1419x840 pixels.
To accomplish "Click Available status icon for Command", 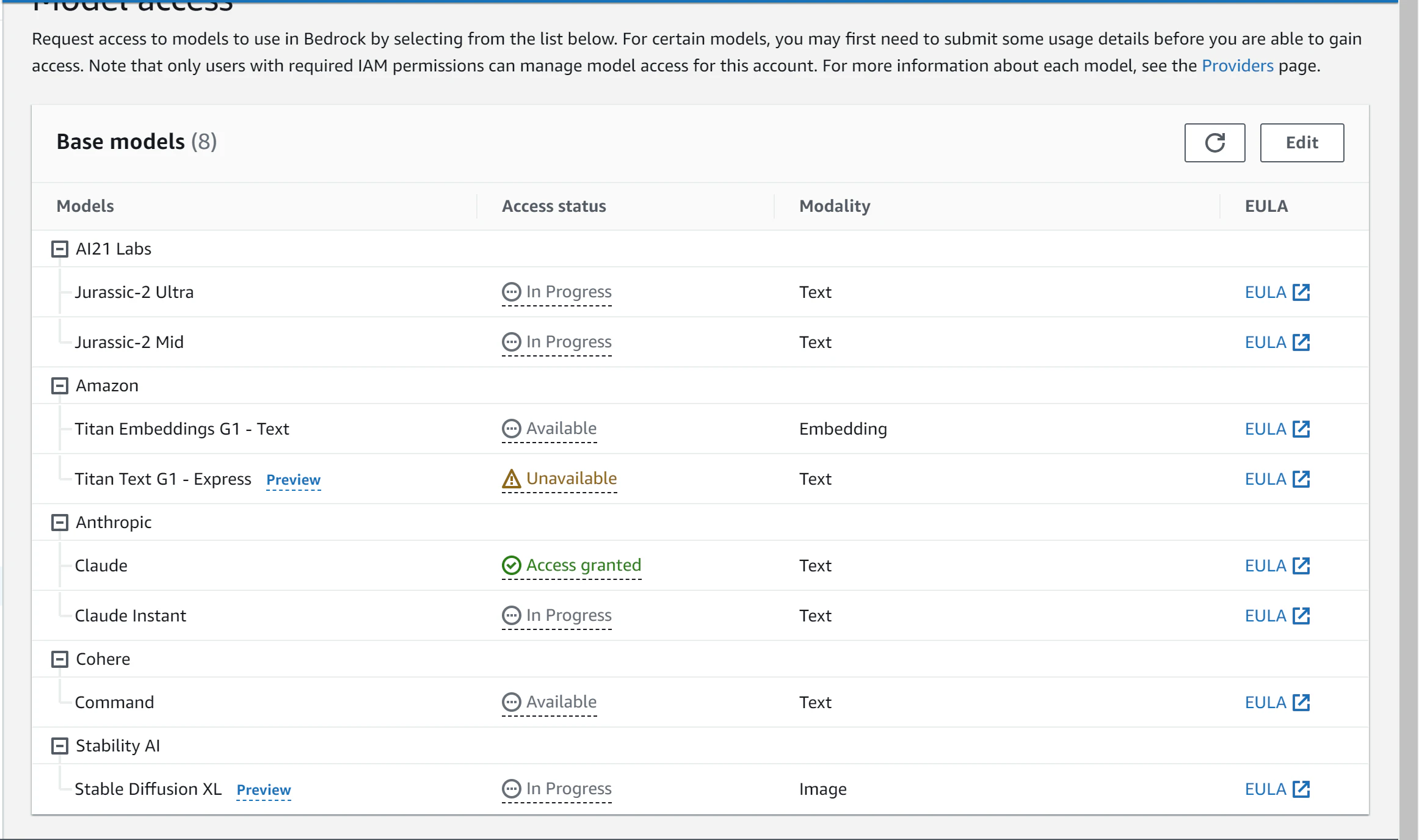I will click(x=511, y=703).
